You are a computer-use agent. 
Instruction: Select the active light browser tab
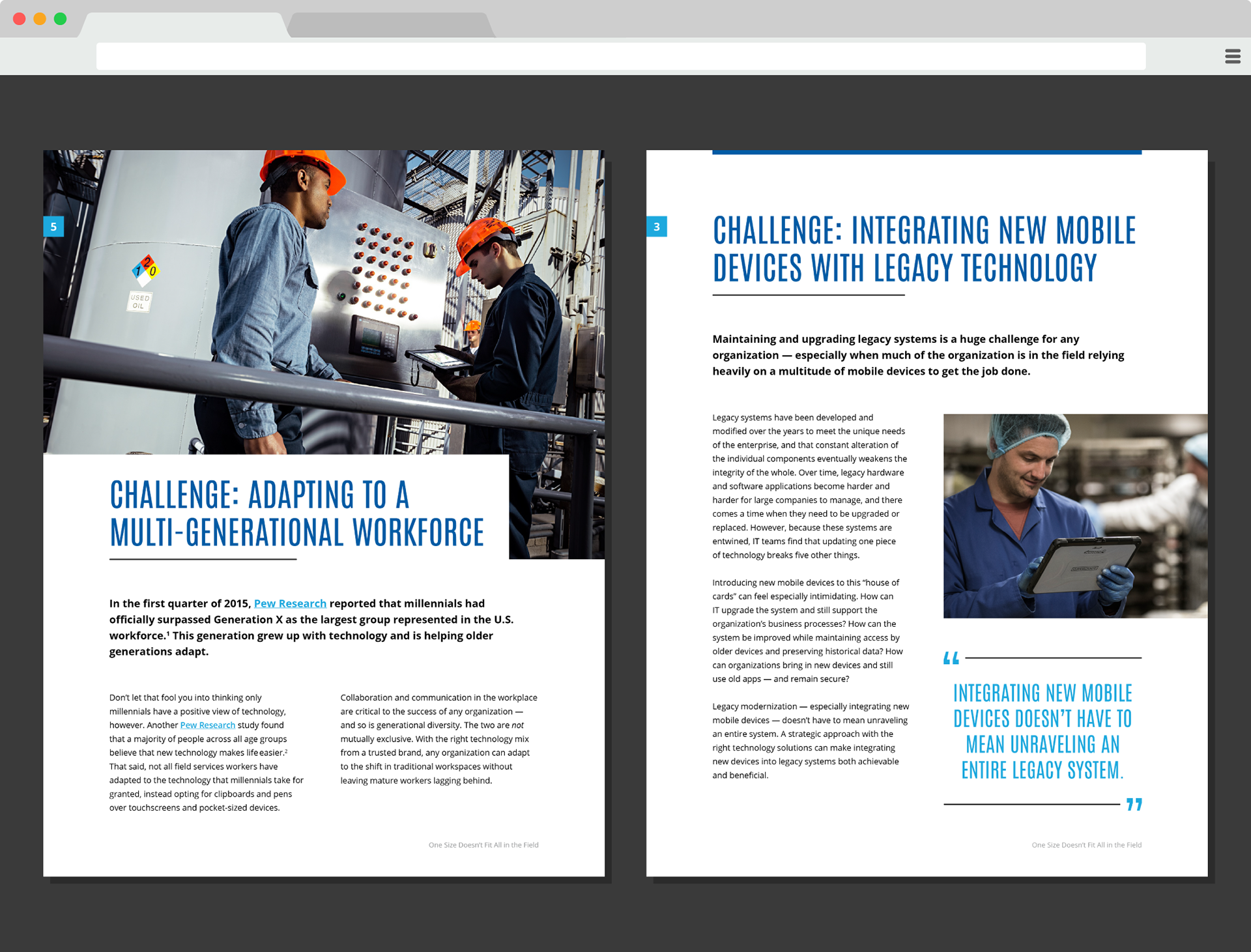pyautogui.click(x=182, y=25)
